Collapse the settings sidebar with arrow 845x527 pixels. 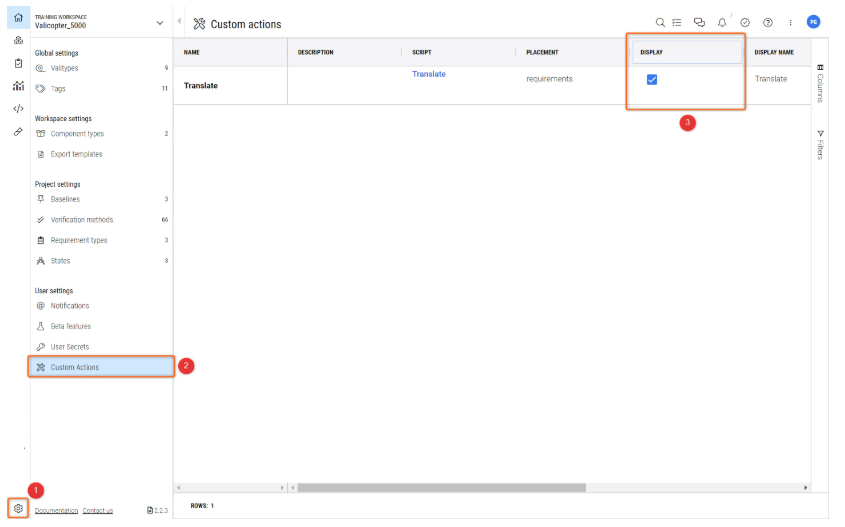pyautogui.click(x=179, y=22)
